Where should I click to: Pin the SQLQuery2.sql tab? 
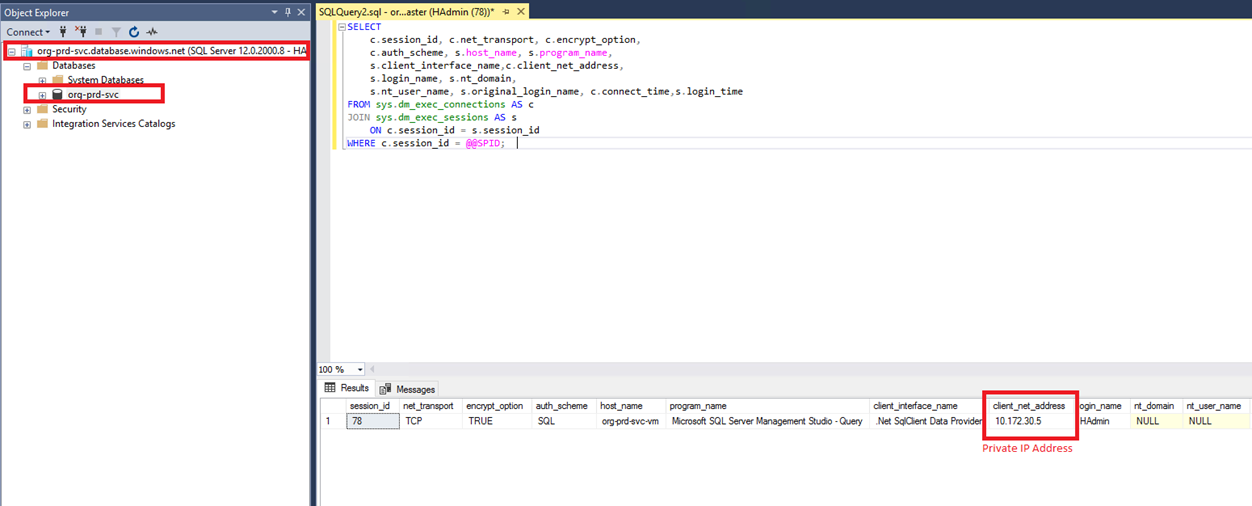(506, 12)
